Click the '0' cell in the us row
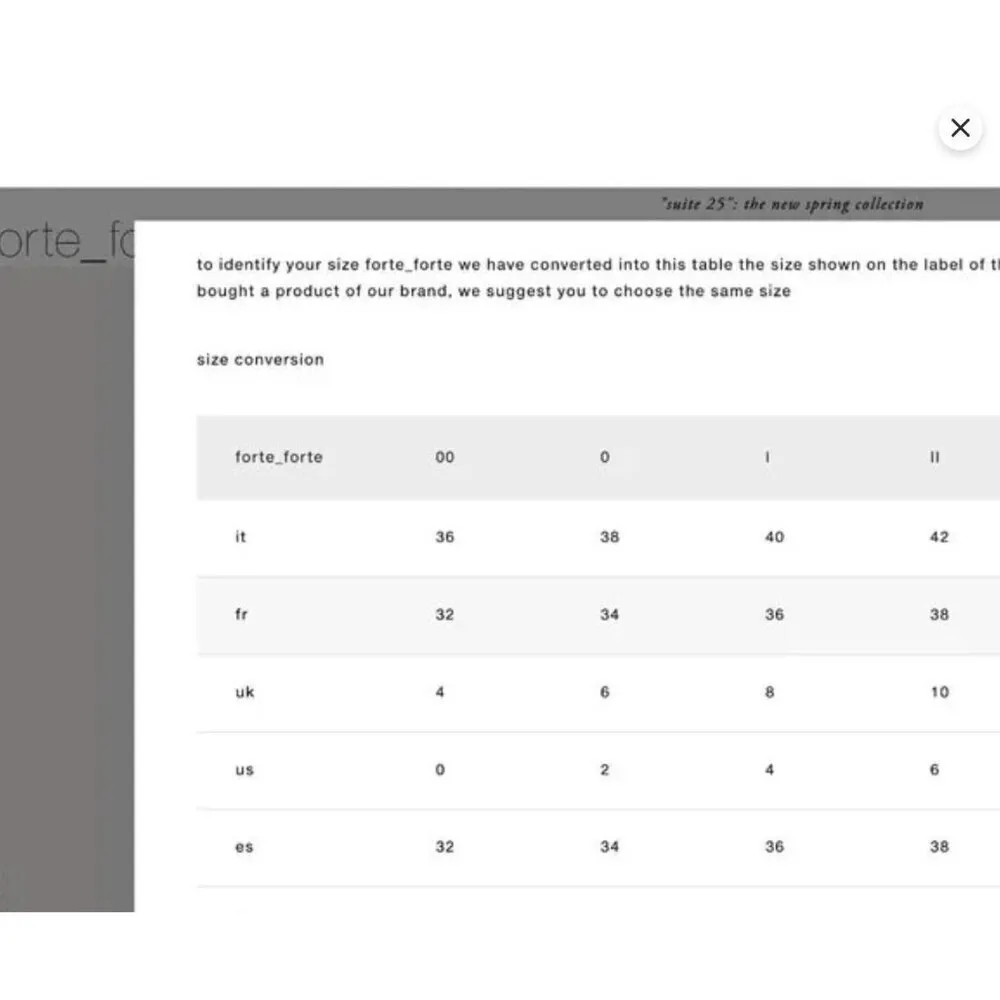 [440, 770]
